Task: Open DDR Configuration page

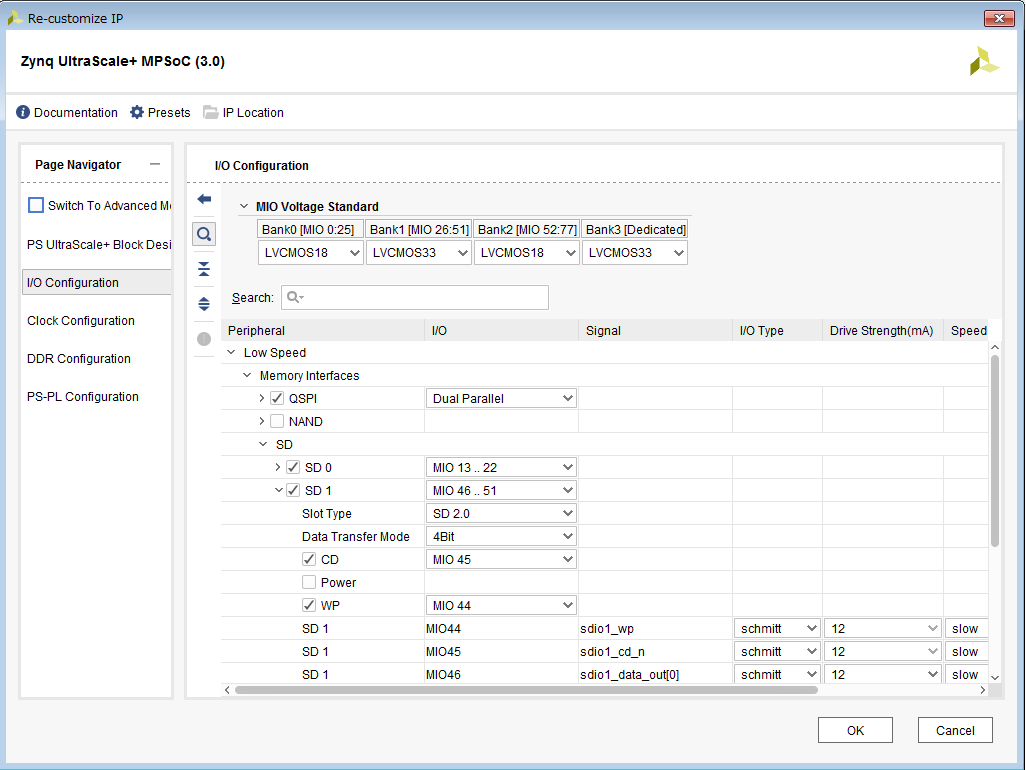Action: click(79, 359)
